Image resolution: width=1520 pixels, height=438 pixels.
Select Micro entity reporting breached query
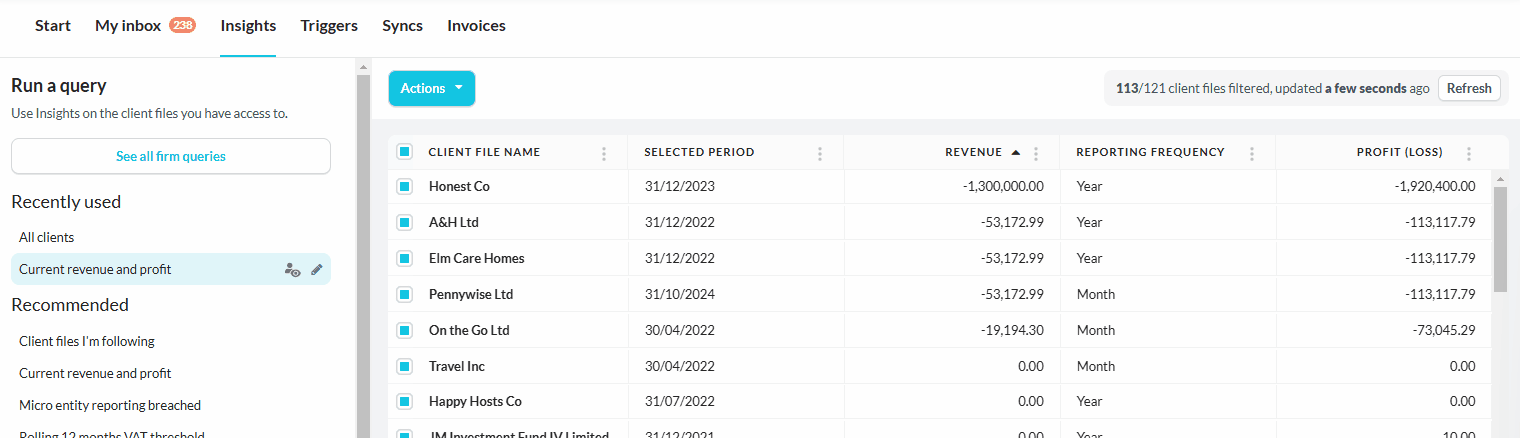coord(110,405)
